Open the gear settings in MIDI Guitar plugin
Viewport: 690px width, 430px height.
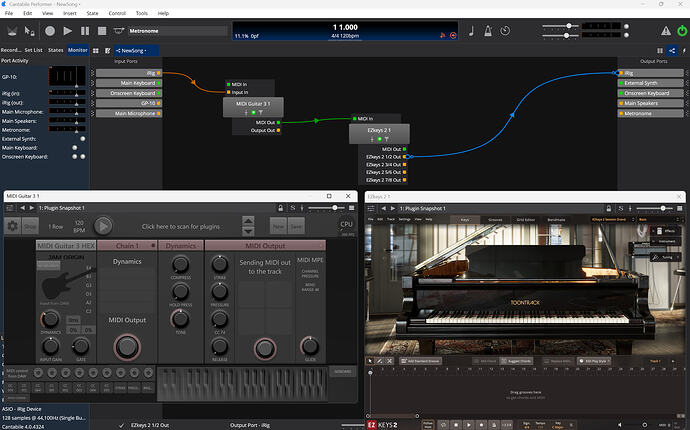click(12, 226)
